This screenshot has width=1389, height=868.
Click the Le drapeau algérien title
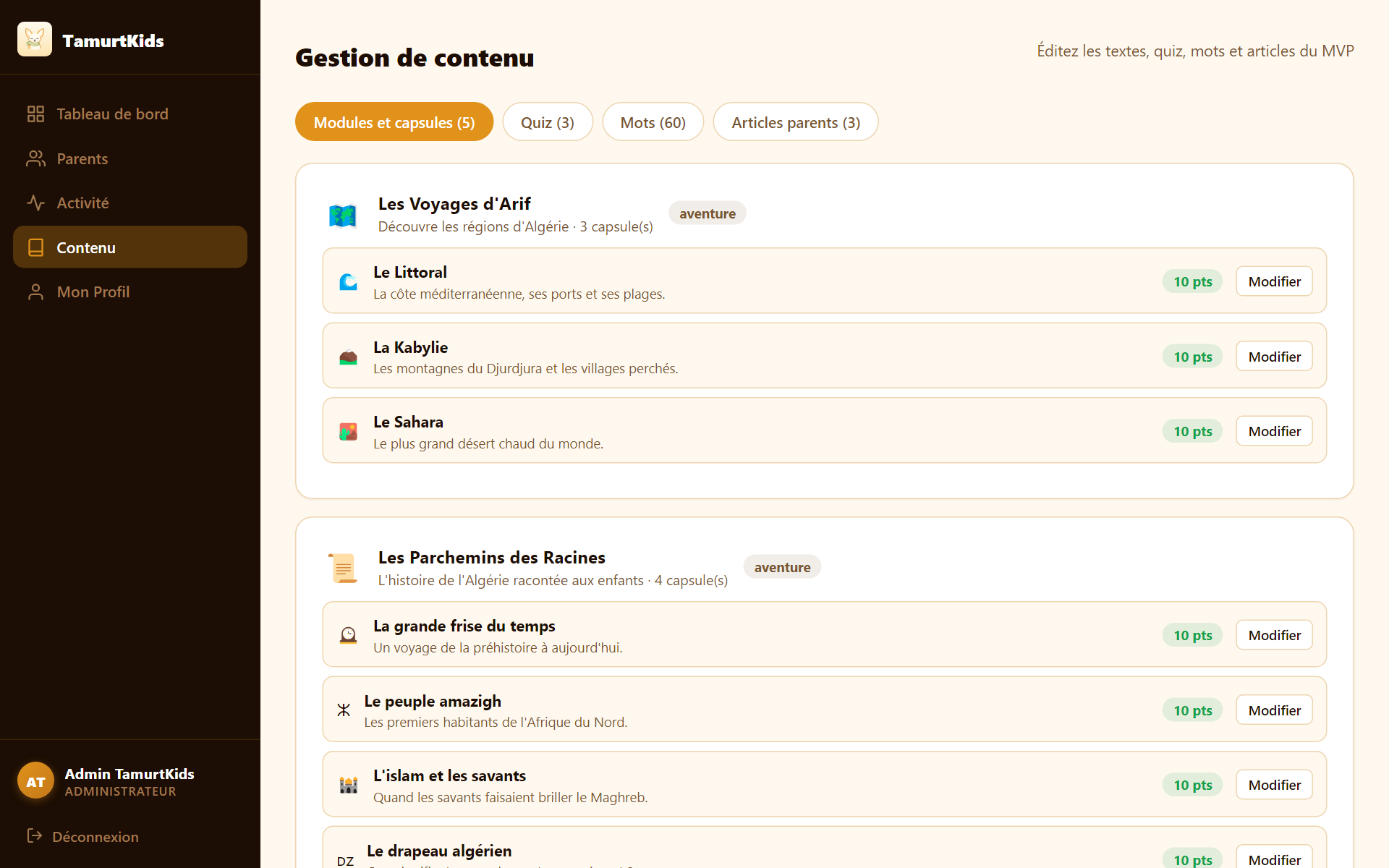439,851
